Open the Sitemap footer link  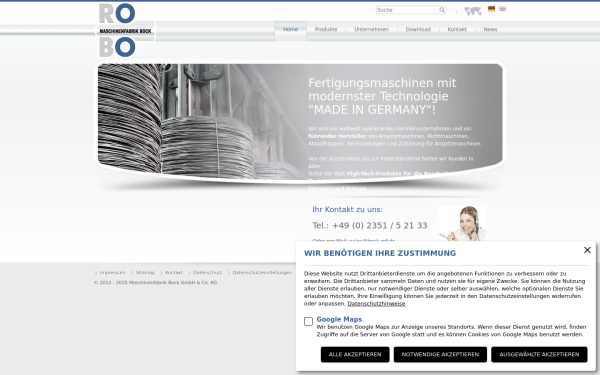coord(145,273)
